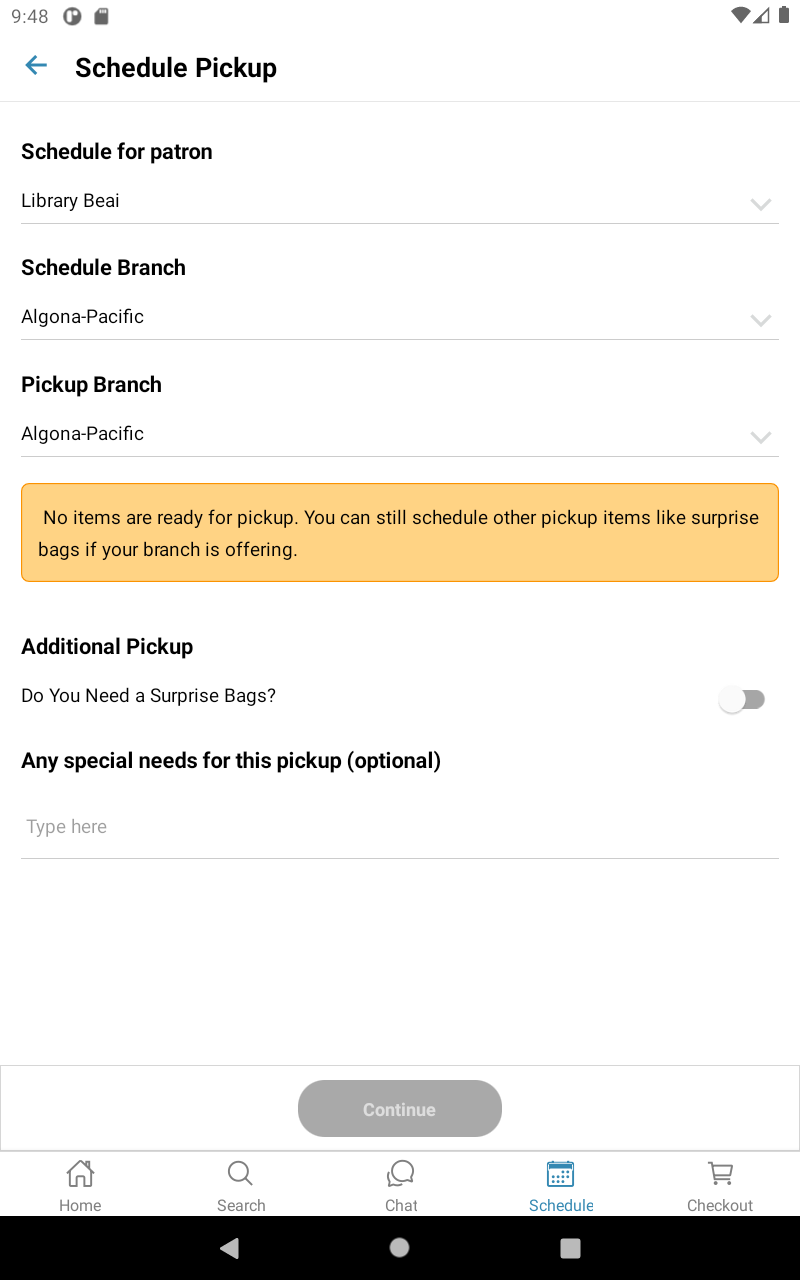
Task: Tap the Android recent apps square
Action: tap(570, 1248)
